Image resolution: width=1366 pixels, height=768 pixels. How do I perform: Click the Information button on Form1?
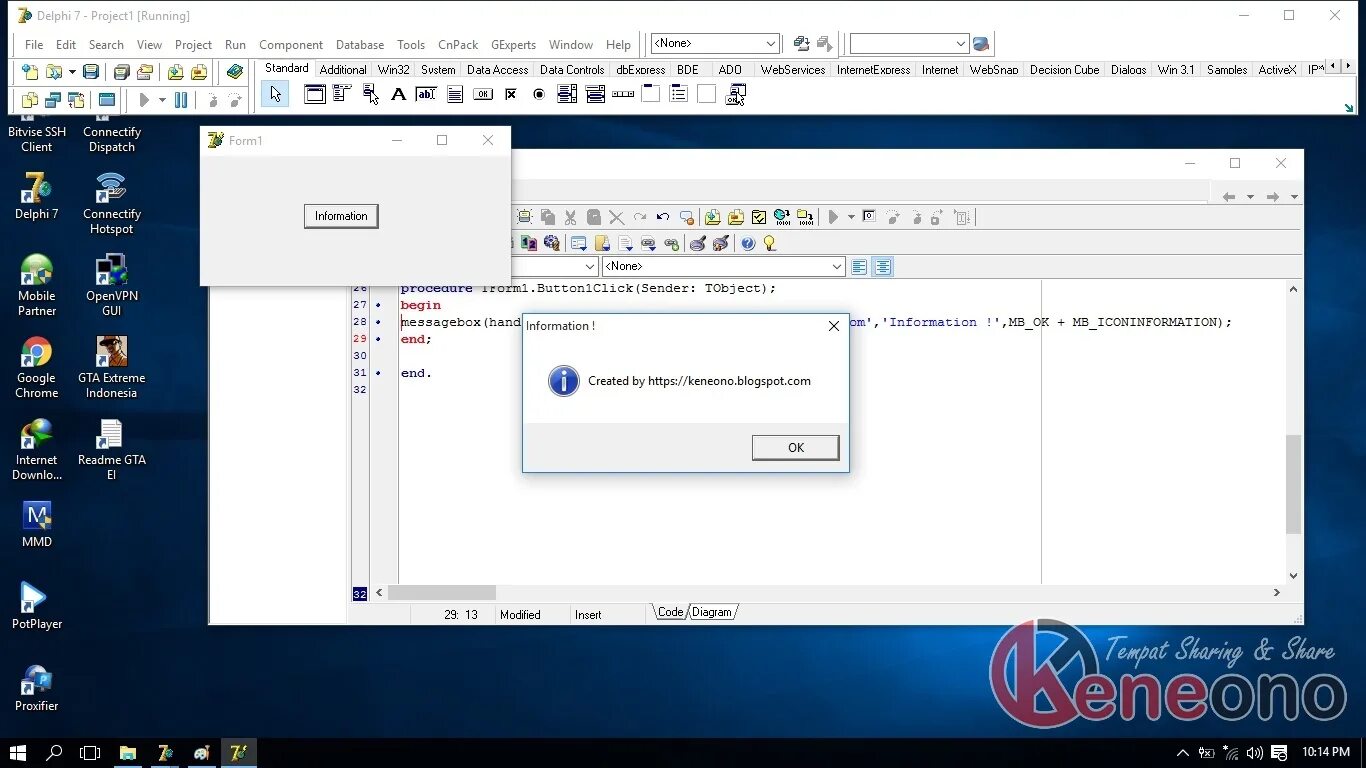[341, 216]
